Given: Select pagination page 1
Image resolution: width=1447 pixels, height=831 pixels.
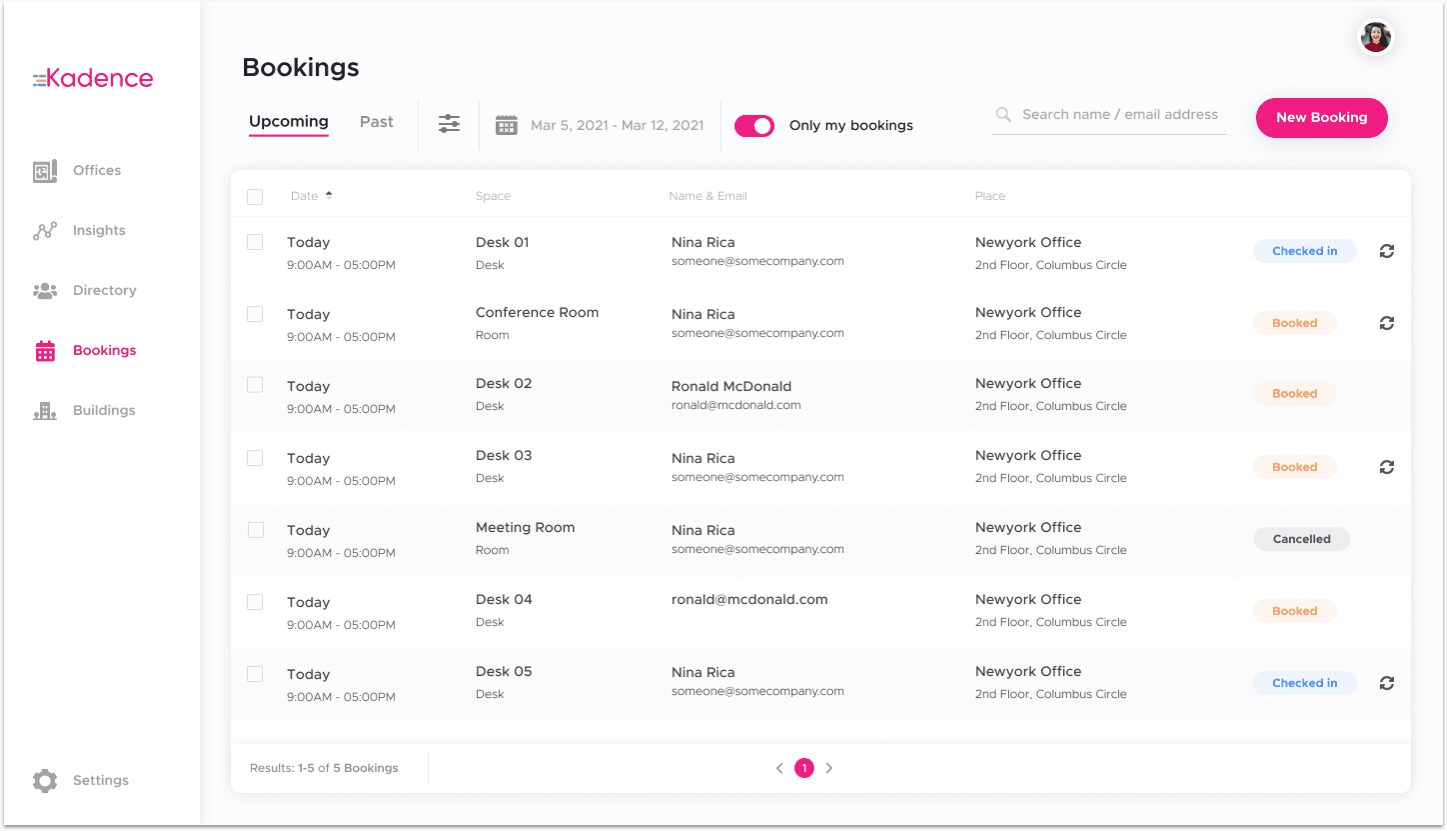Looking at the screenshot, I should point(804,768).
